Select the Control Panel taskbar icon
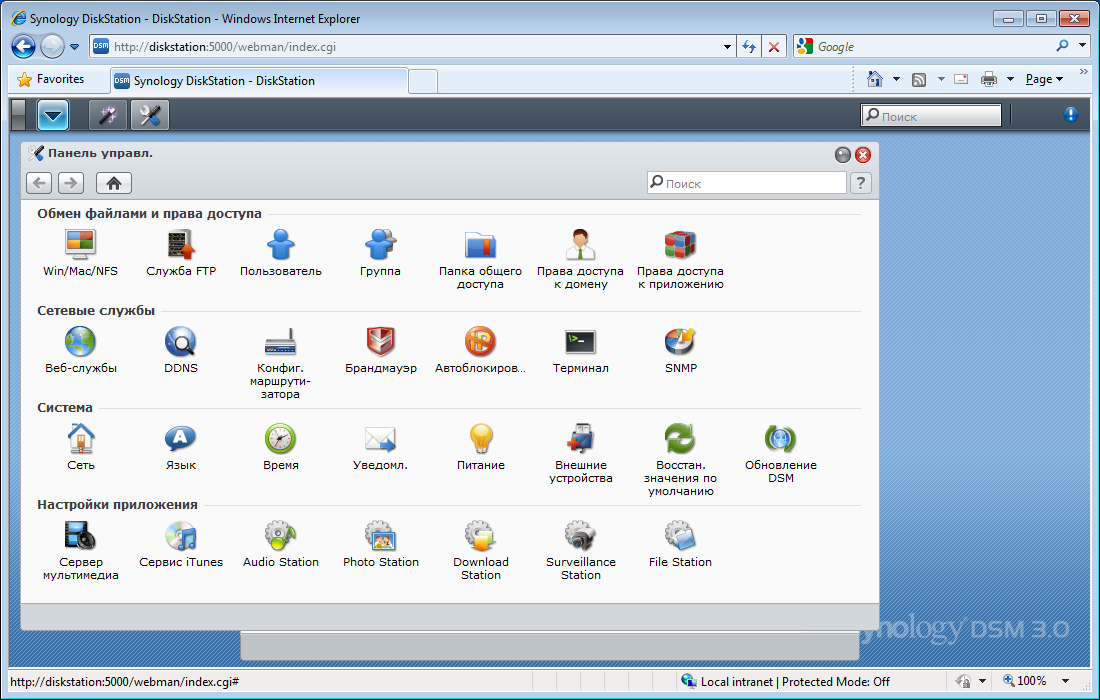Viewport: 1100px width, 700px height. (x=150, y=115)
